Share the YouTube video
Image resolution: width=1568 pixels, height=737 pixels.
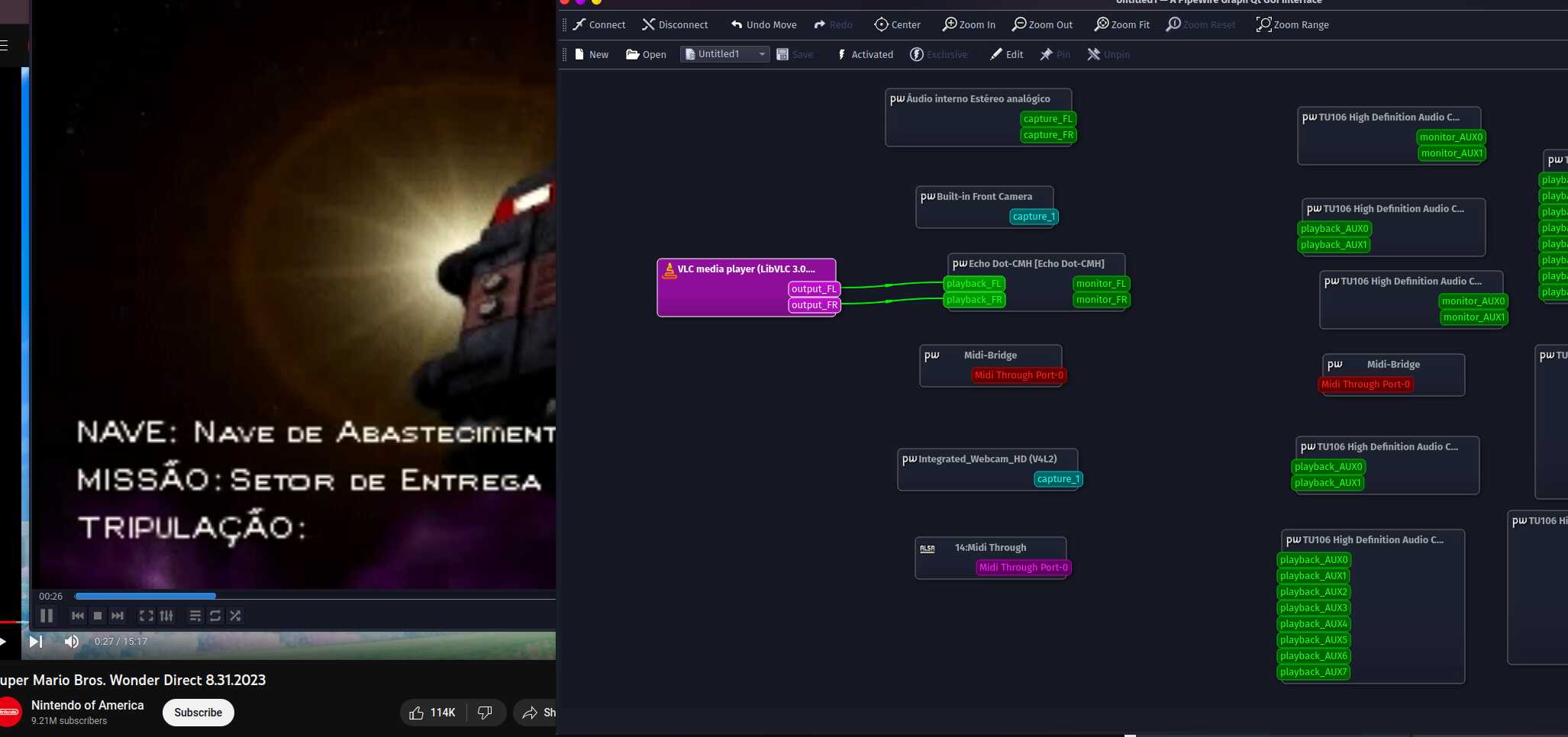click(537, 713)
